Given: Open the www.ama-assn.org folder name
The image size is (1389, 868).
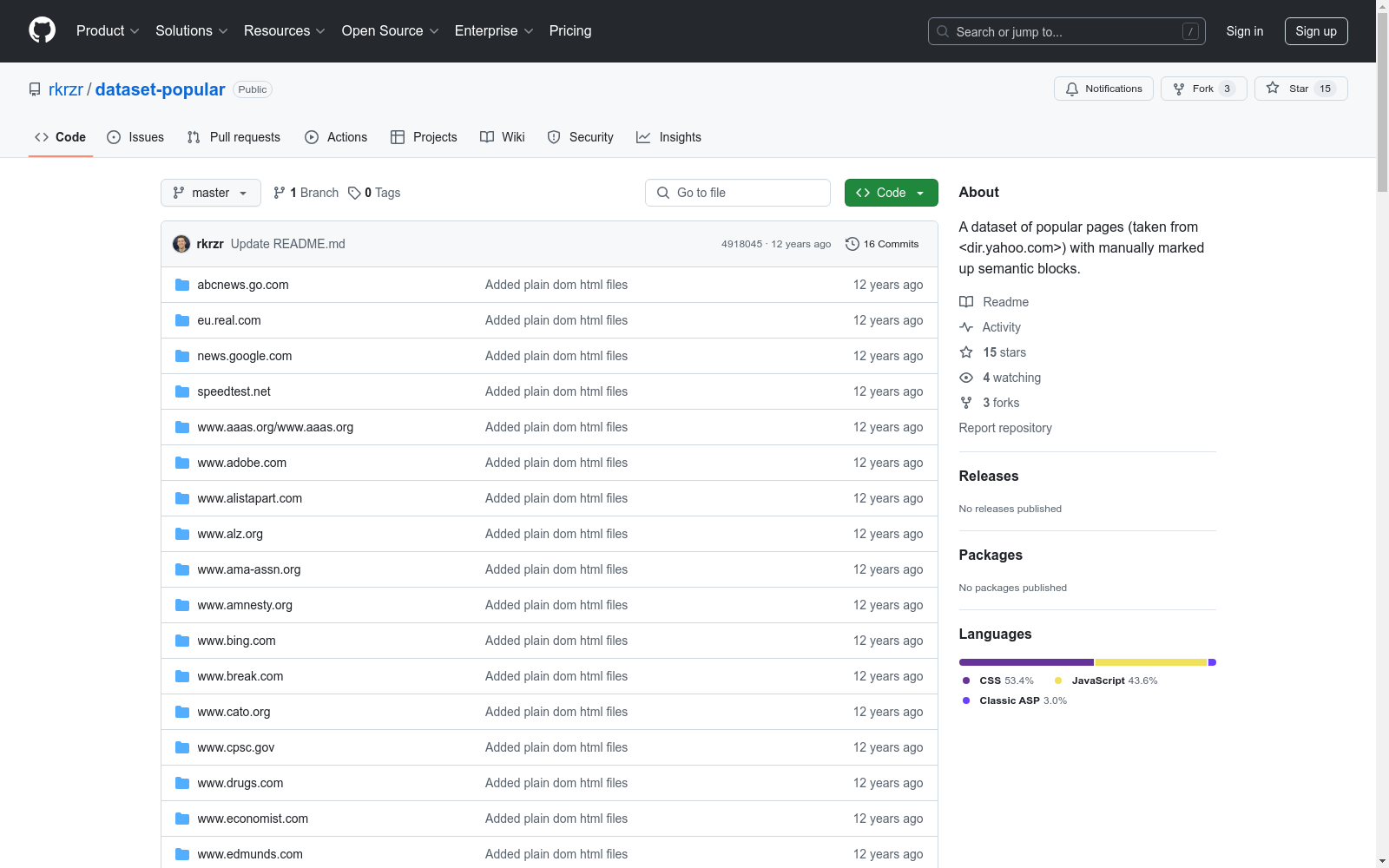Looking at the screenshot, I should pyautogui.click(x=249, y=569).
